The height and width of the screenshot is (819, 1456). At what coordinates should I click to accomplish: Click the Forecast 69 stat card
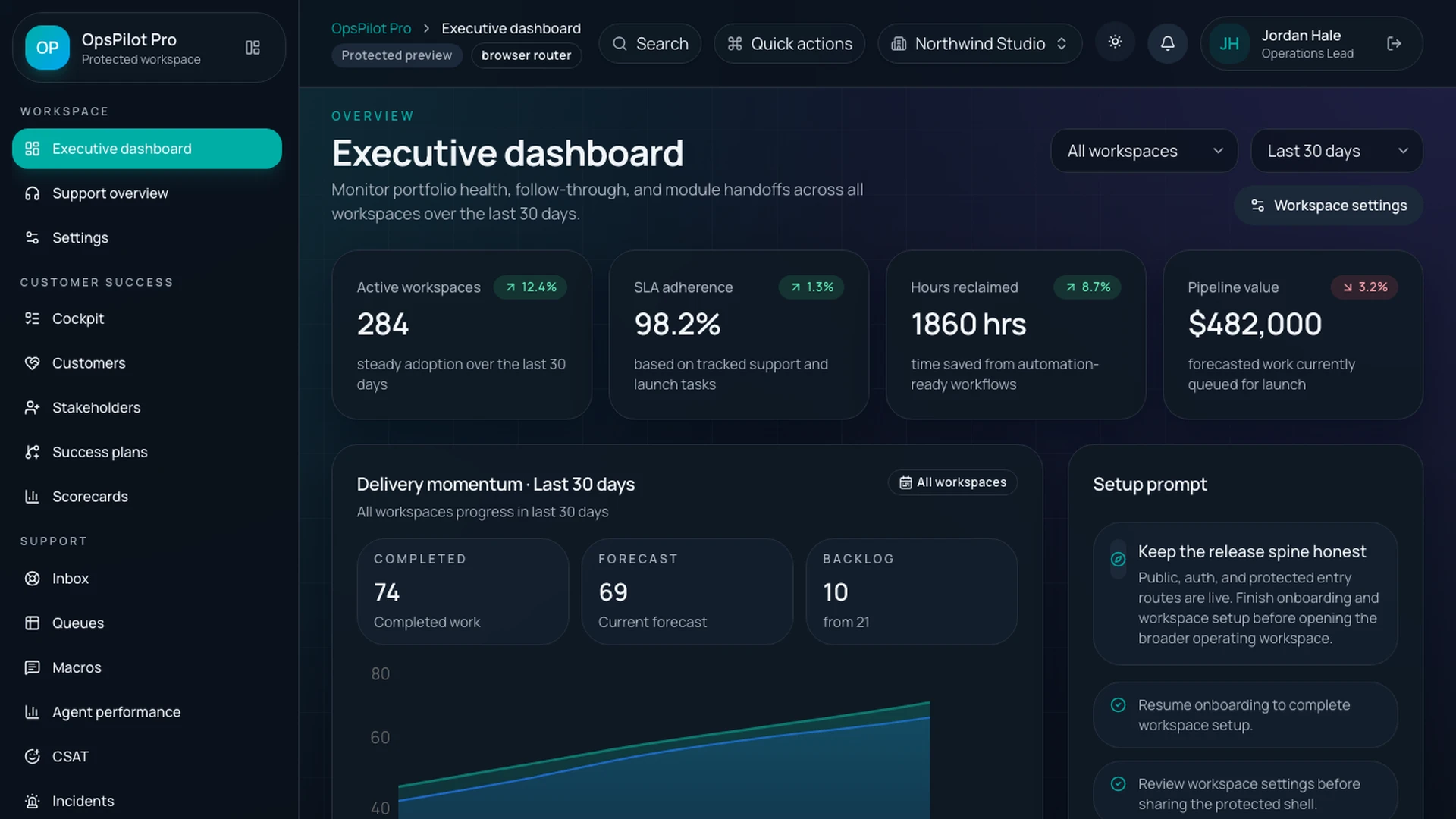(687, 591)
